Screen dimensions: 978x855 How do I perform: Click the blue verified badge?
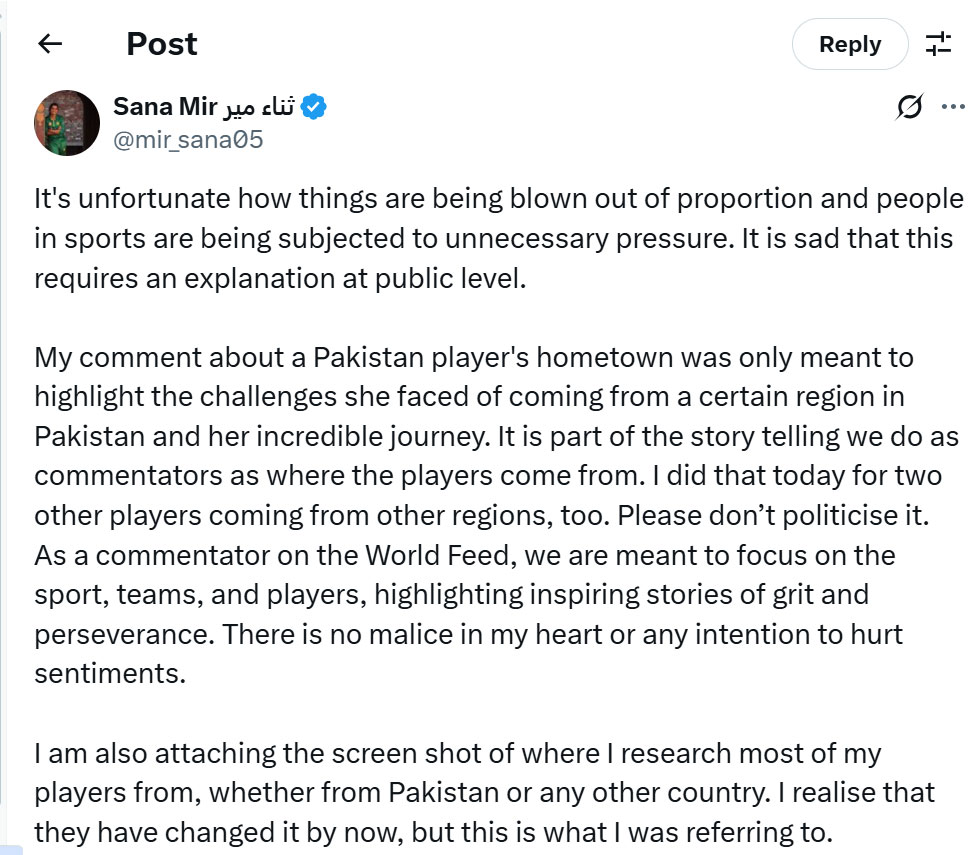tap(314, 107)
